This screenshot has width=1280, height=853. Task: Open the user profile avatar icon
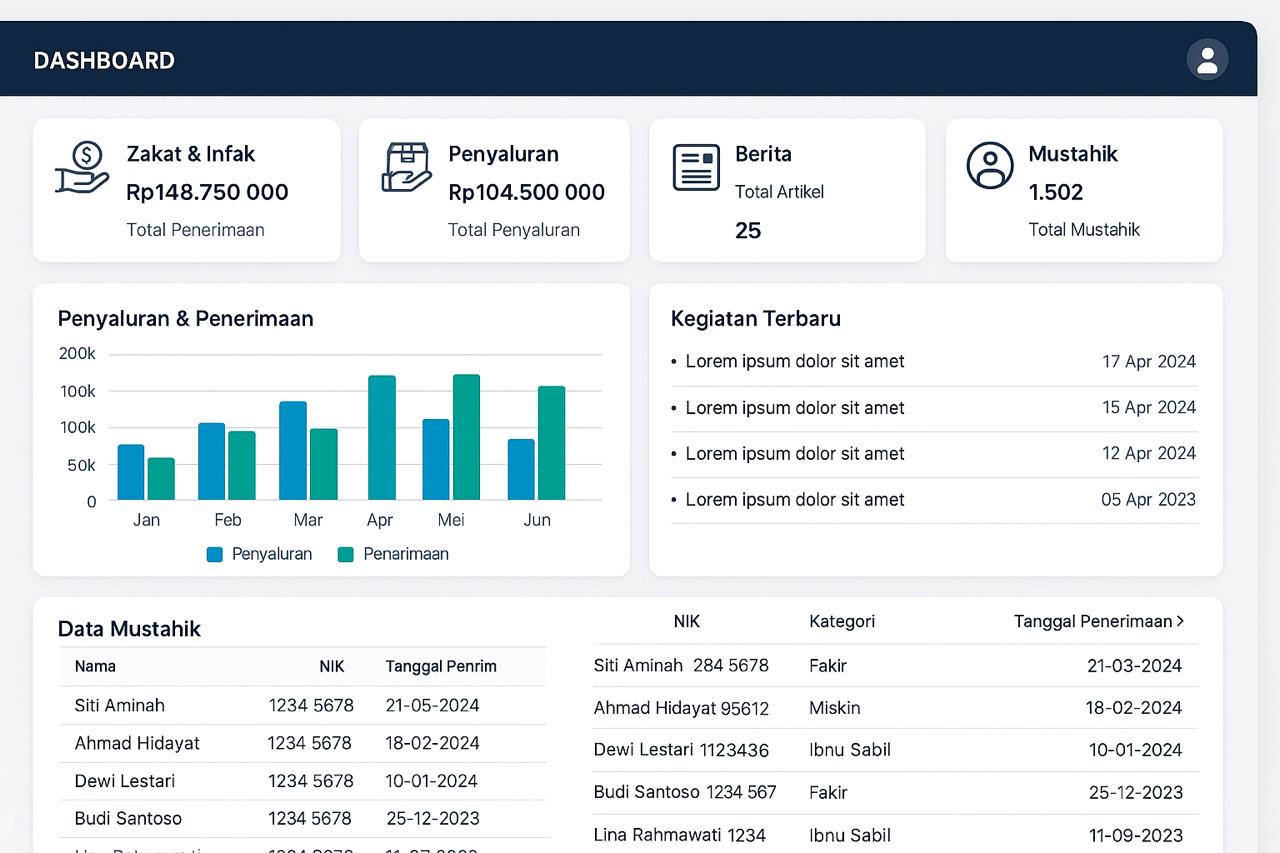[1207, 59]
